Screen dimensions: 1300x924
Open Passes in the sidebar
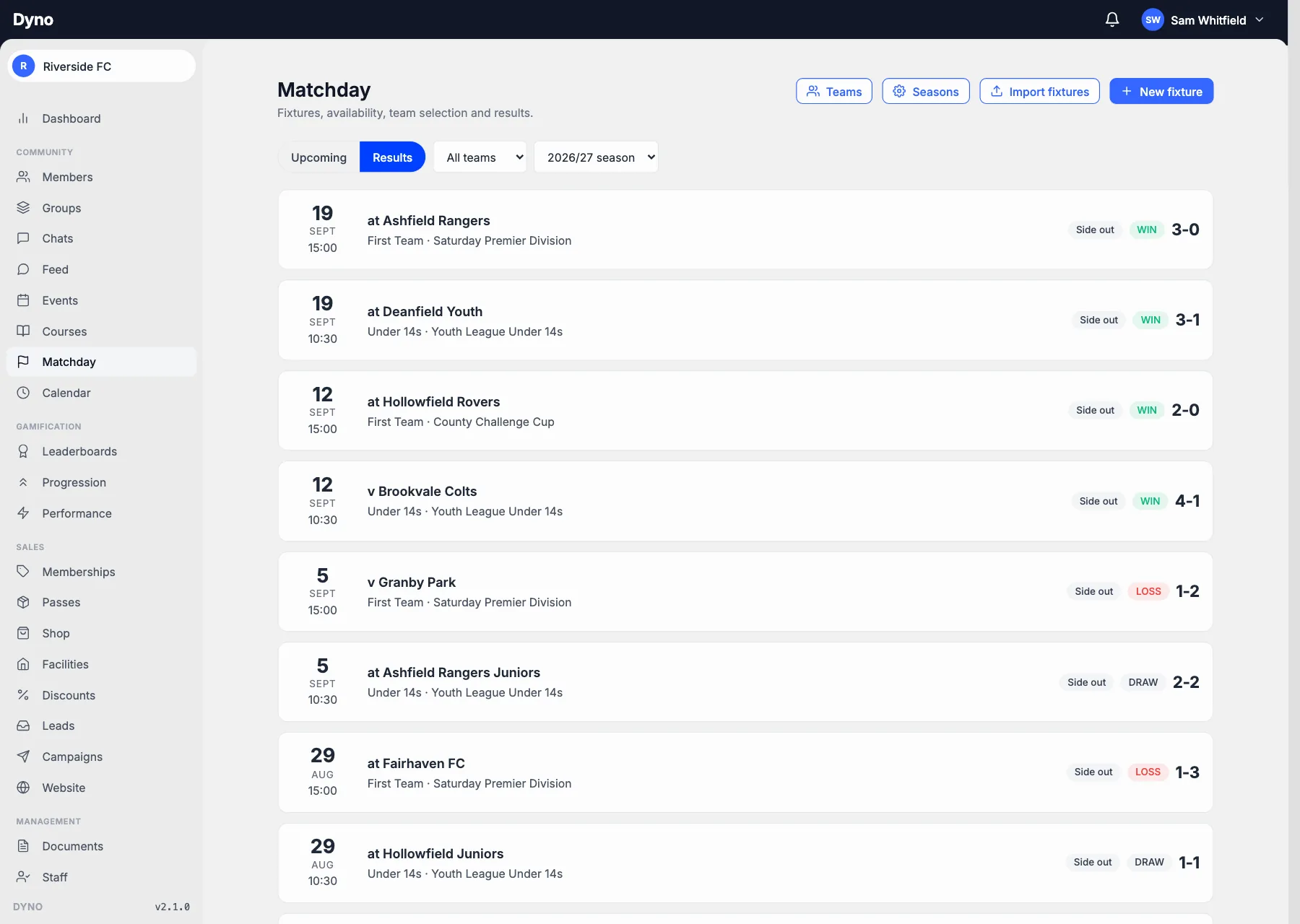(x=102, y=602)
